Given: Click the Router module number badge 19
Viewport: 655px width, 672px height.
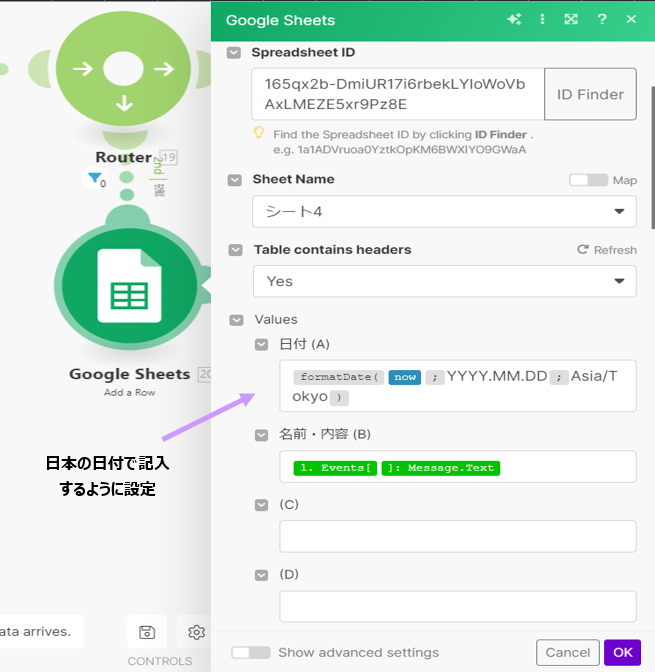Looking at the screenshot, I should click(168, 157).
